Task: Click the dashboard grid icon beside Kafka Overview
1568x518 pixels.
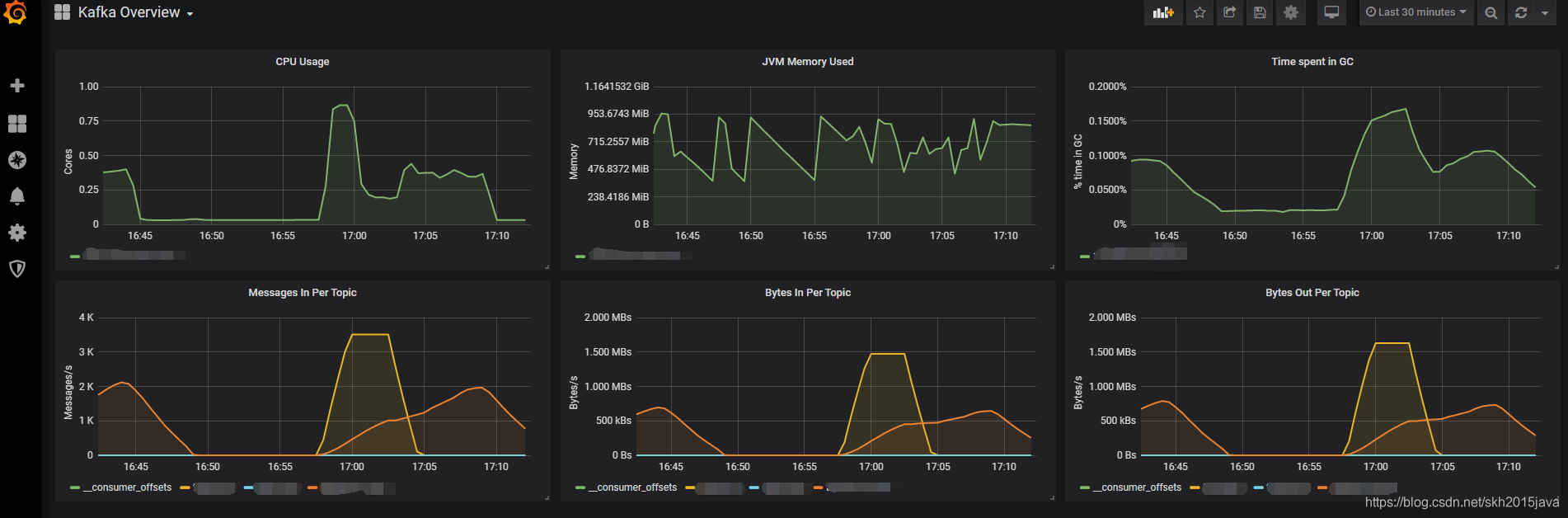Action: pyautogui.click(x=62, y=12)
